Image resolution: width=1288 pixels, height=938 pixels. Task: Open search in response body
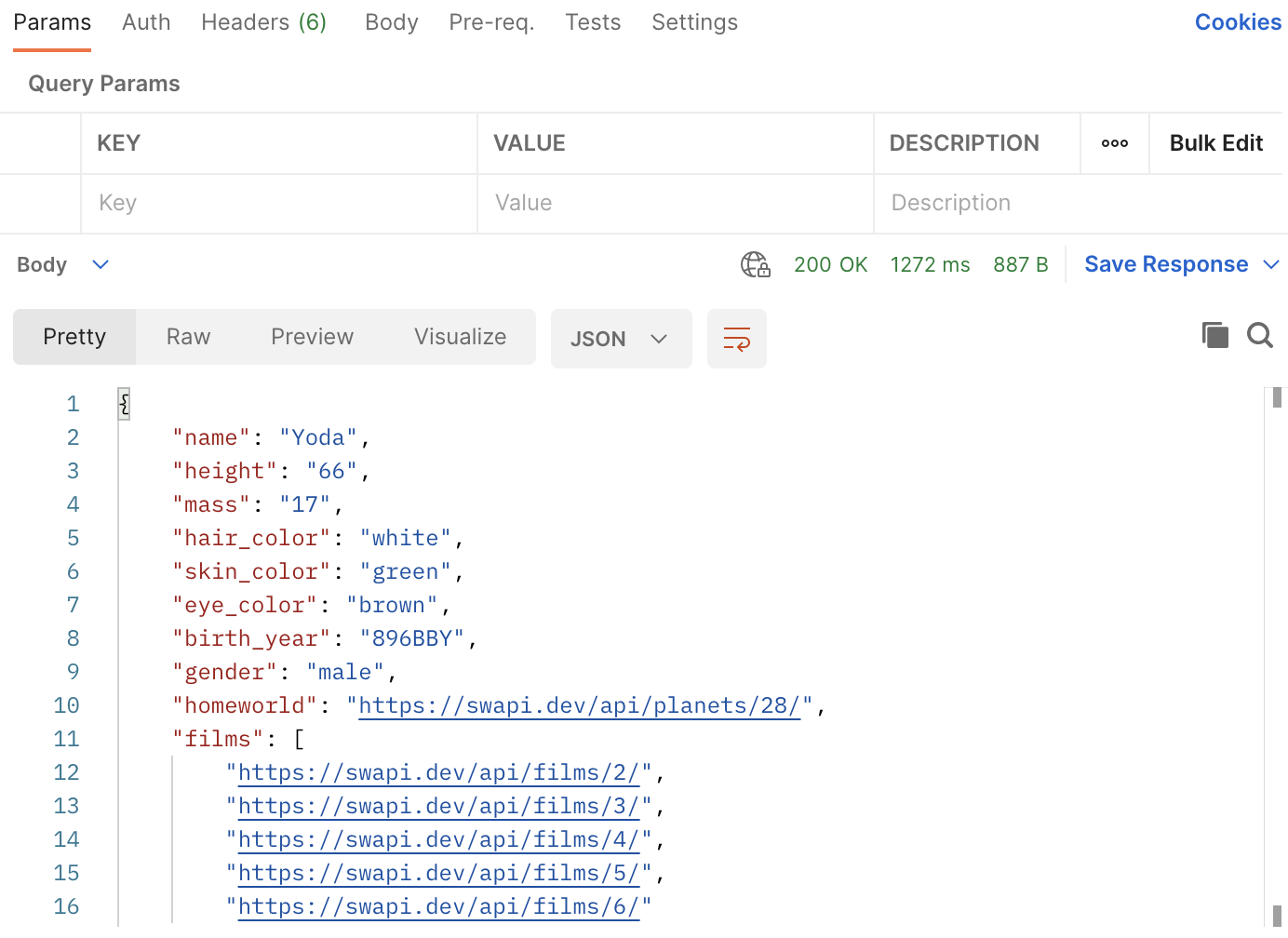[x=1259, y=335]
